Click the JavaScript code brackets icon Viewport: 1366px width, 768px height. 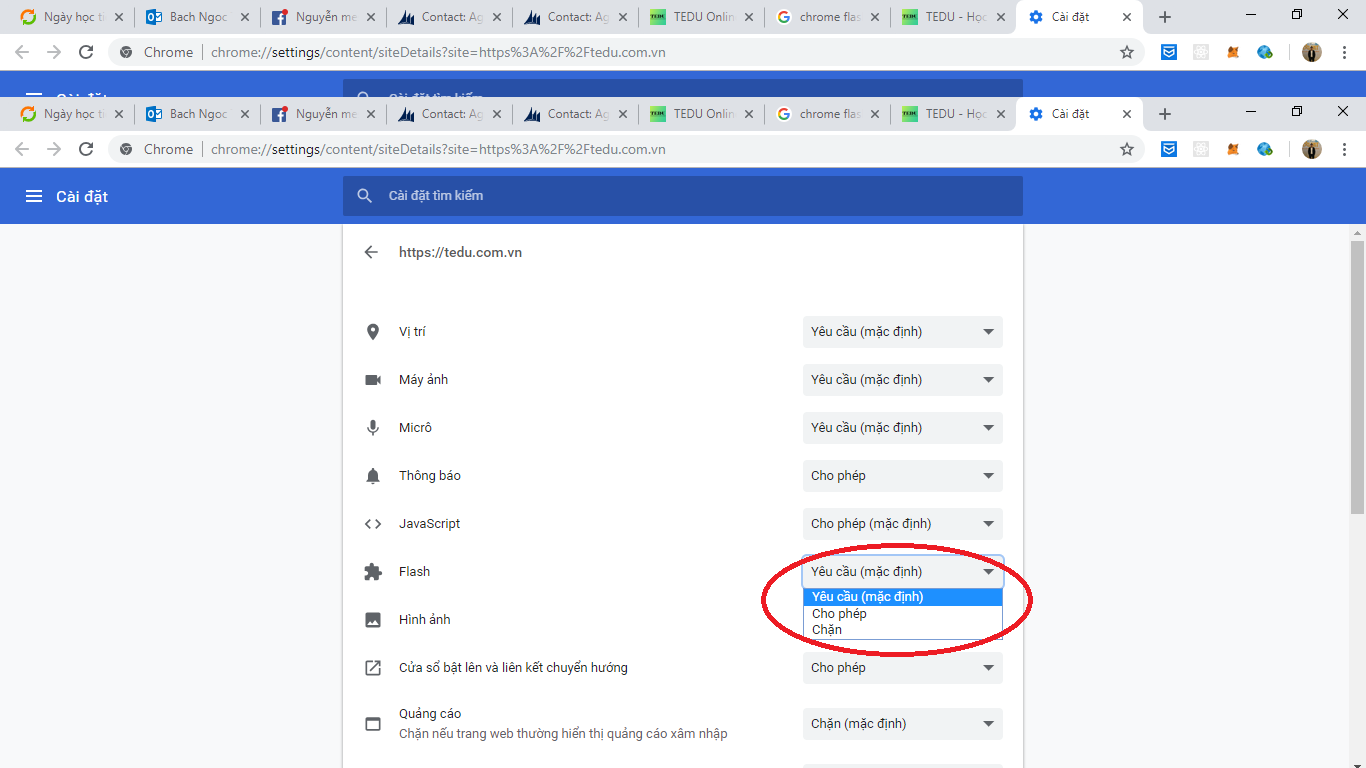(373, 524)
